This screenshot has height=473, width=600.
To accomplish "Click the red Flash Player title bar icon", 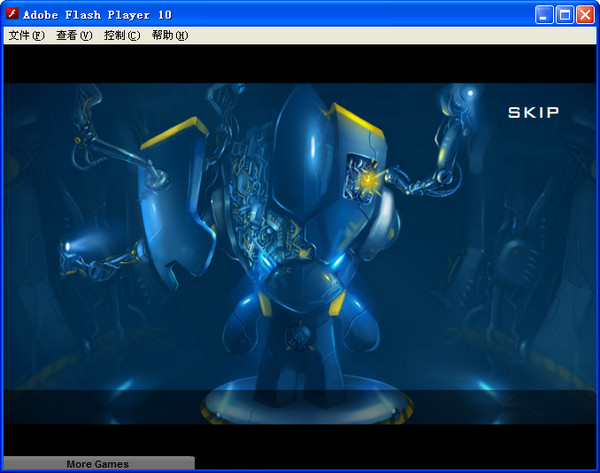I will [x=14, y=14].
